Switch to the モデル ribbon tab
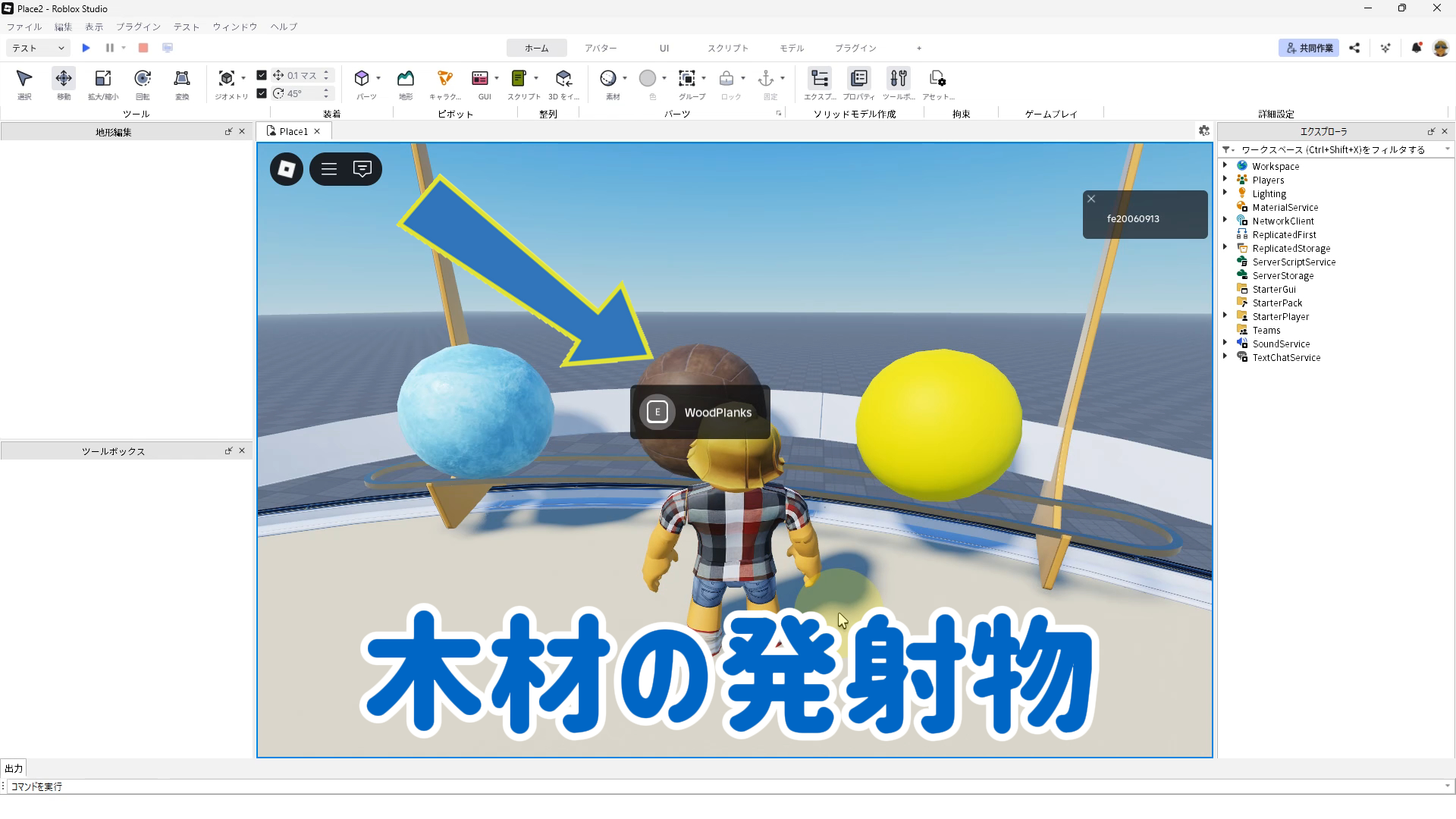The image size is (1456, 819). [x=792, y=48]
